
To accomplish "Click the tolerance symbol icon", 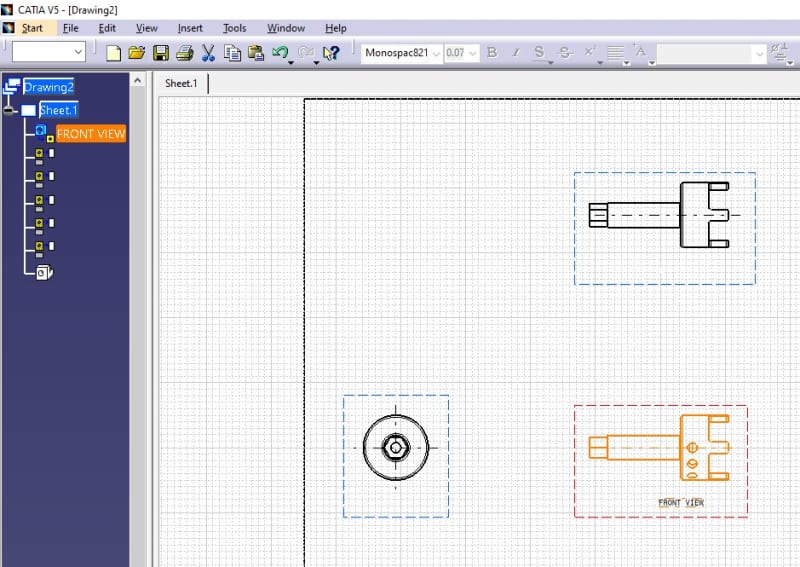I will (x=779, y=52).
